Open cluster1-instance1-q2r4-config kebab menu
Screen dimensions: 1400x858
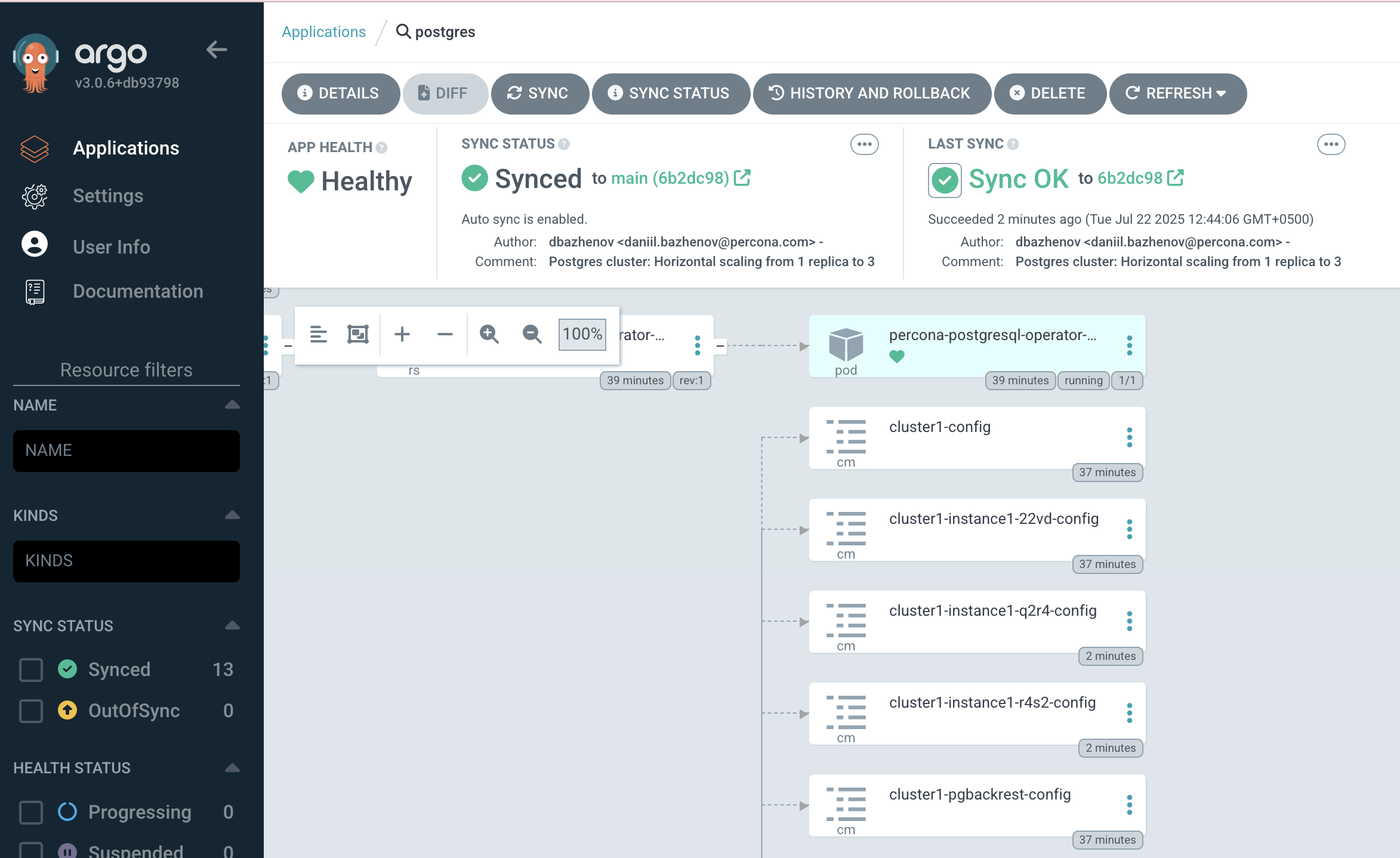(x=1129, y=621)
